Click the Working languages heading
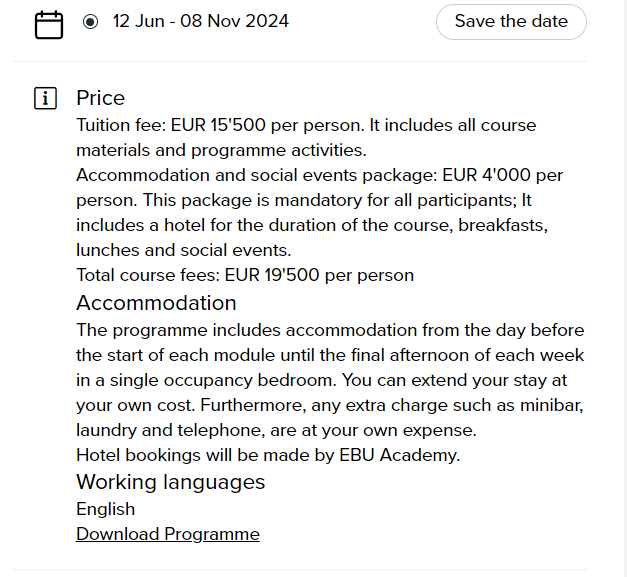 (x=170, y=482)
